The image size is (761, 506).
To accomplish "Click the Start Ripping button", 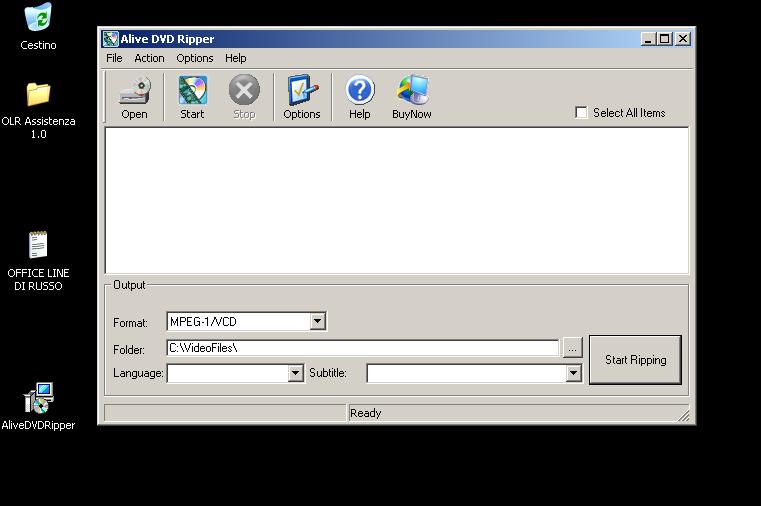I will point(635,360).
